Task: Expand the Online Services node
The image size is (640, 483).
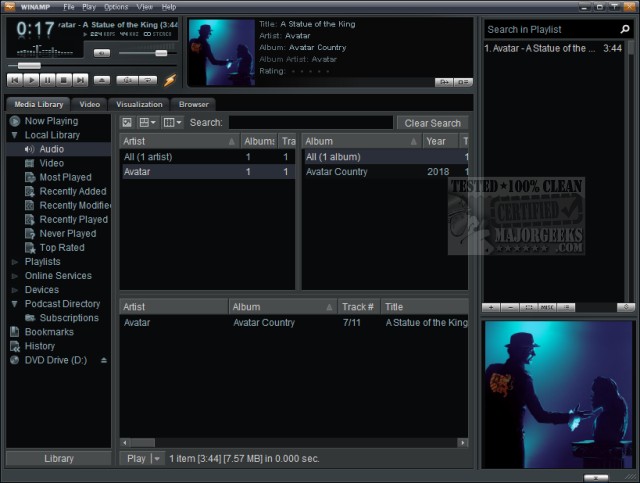Action: tap(15, 276)
